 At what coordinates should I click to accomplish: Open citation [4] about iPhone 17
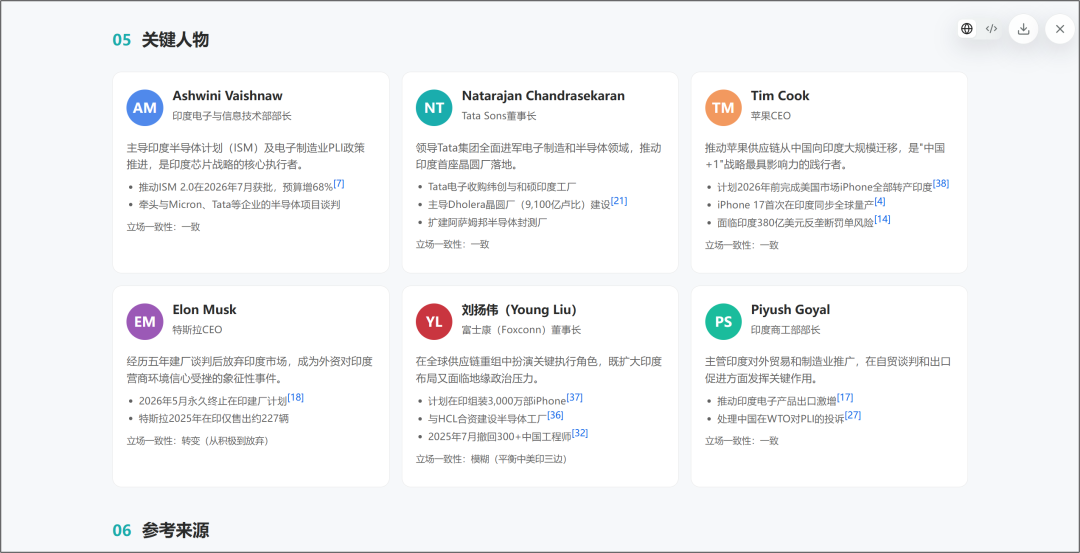(880, 201)
